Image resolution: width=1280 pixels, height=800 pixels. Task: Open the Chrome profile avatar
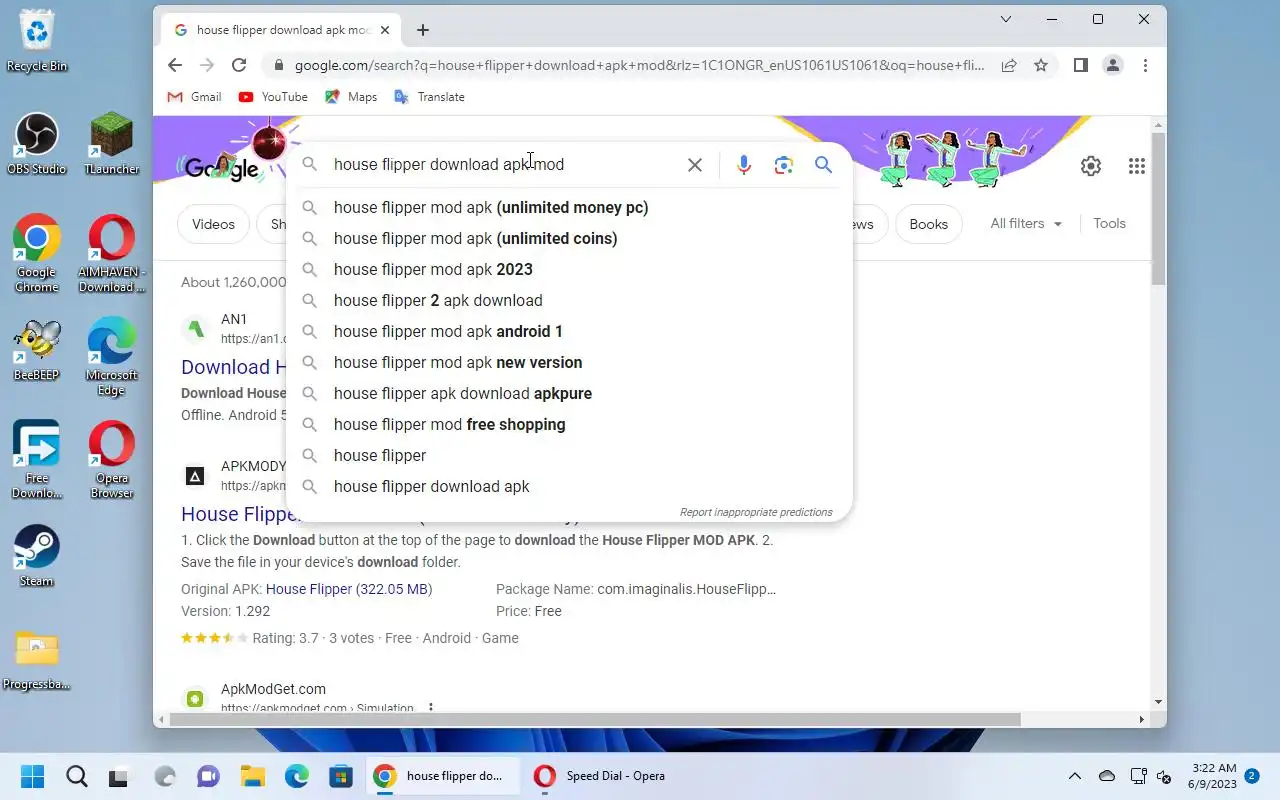pyautogui.click(x=1112, y=65)
